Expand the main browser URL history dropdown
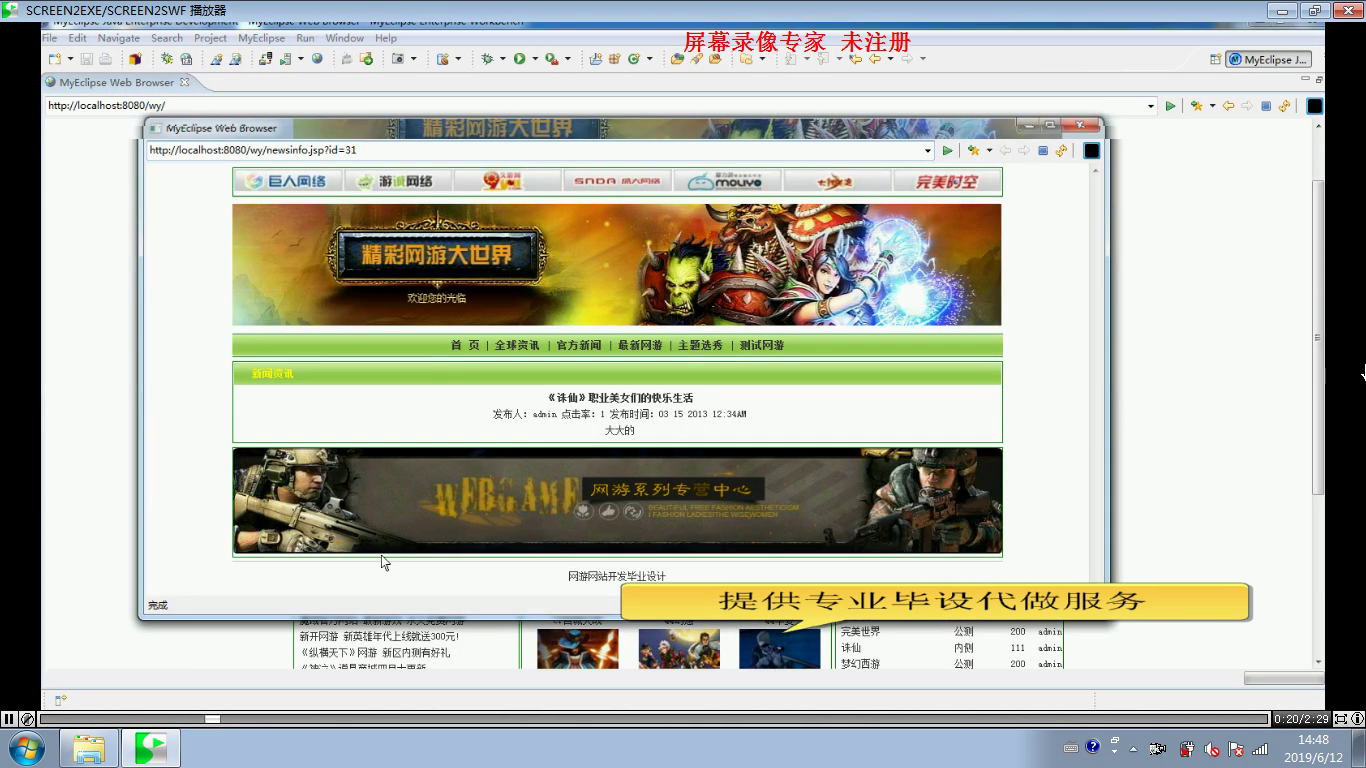This screenshot has height=768, width=1366. pyautogui.click(x=1151, y=105)
